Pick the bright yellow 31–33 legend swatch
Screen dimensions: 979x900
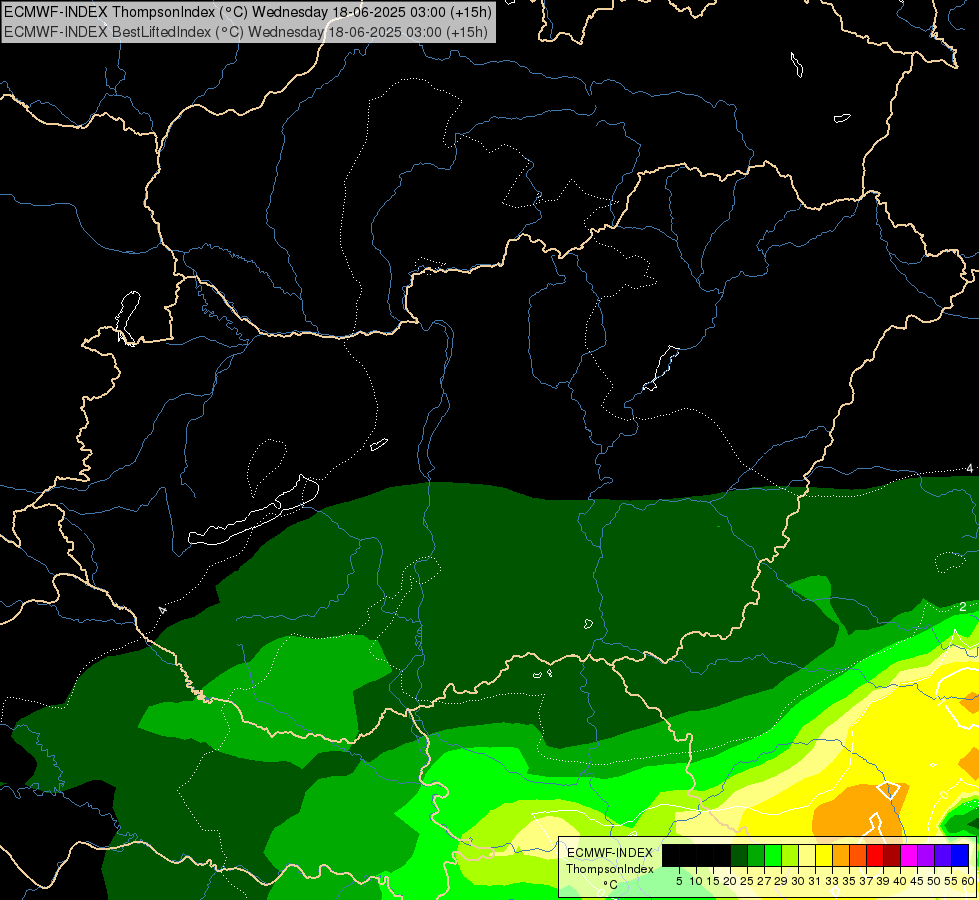coord(824,855)
